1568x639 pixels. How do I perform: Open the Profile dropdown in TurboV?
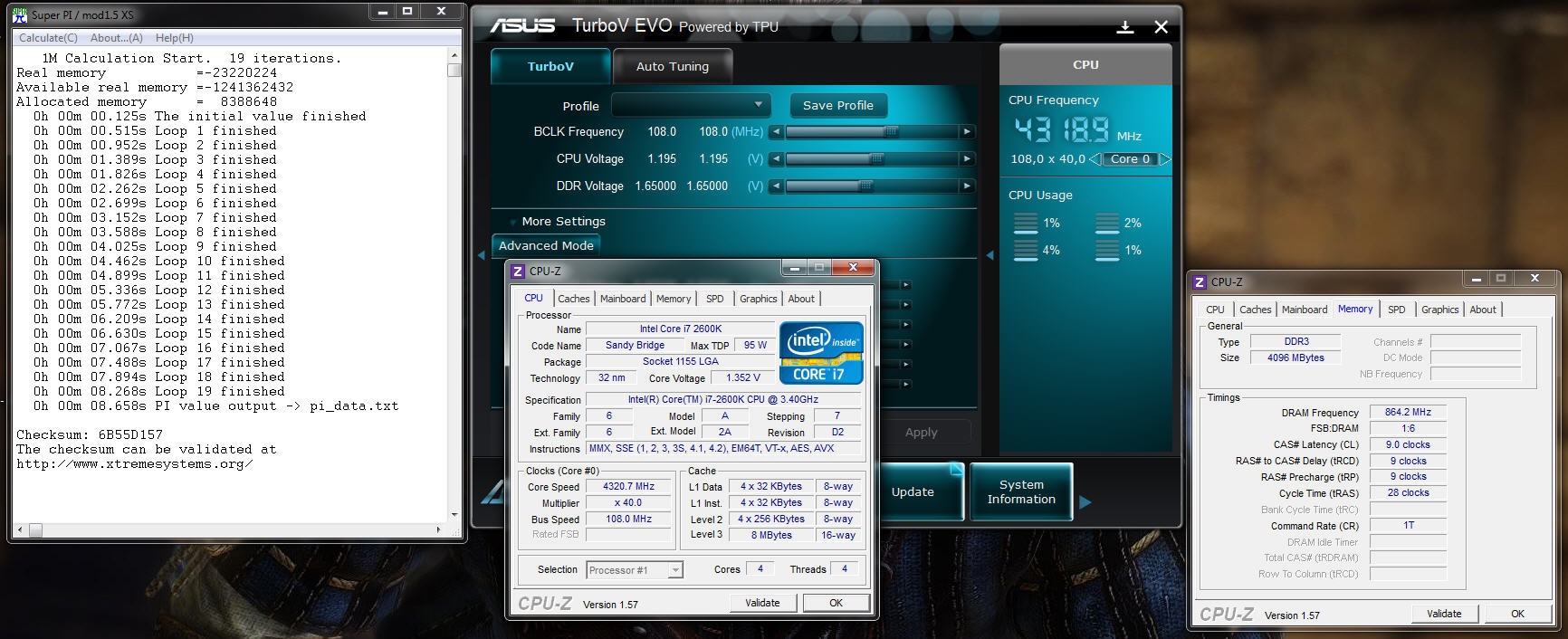692,105
